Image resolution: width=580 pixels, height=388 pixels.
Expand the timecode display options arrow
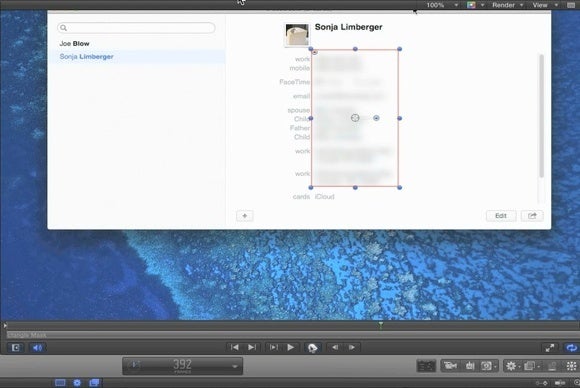pos(235,367)
